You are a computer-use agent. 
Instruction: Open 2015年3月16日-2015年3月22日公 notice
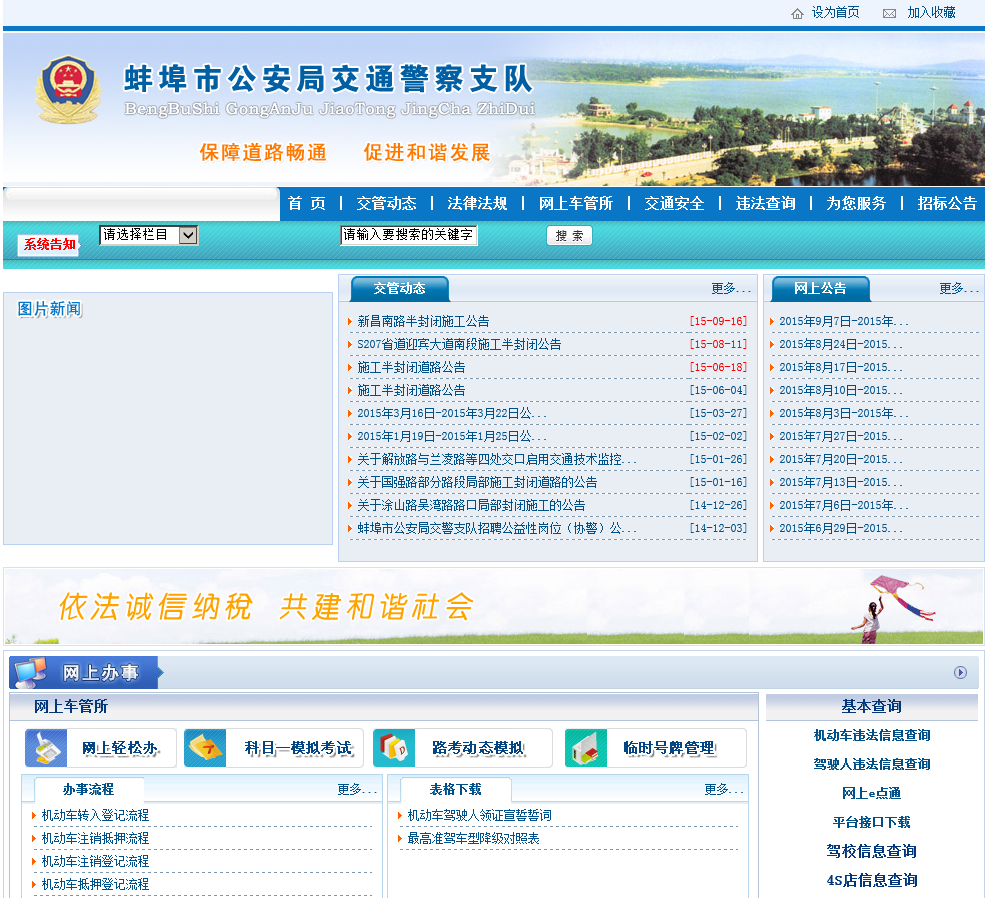[x=452, y=413]
